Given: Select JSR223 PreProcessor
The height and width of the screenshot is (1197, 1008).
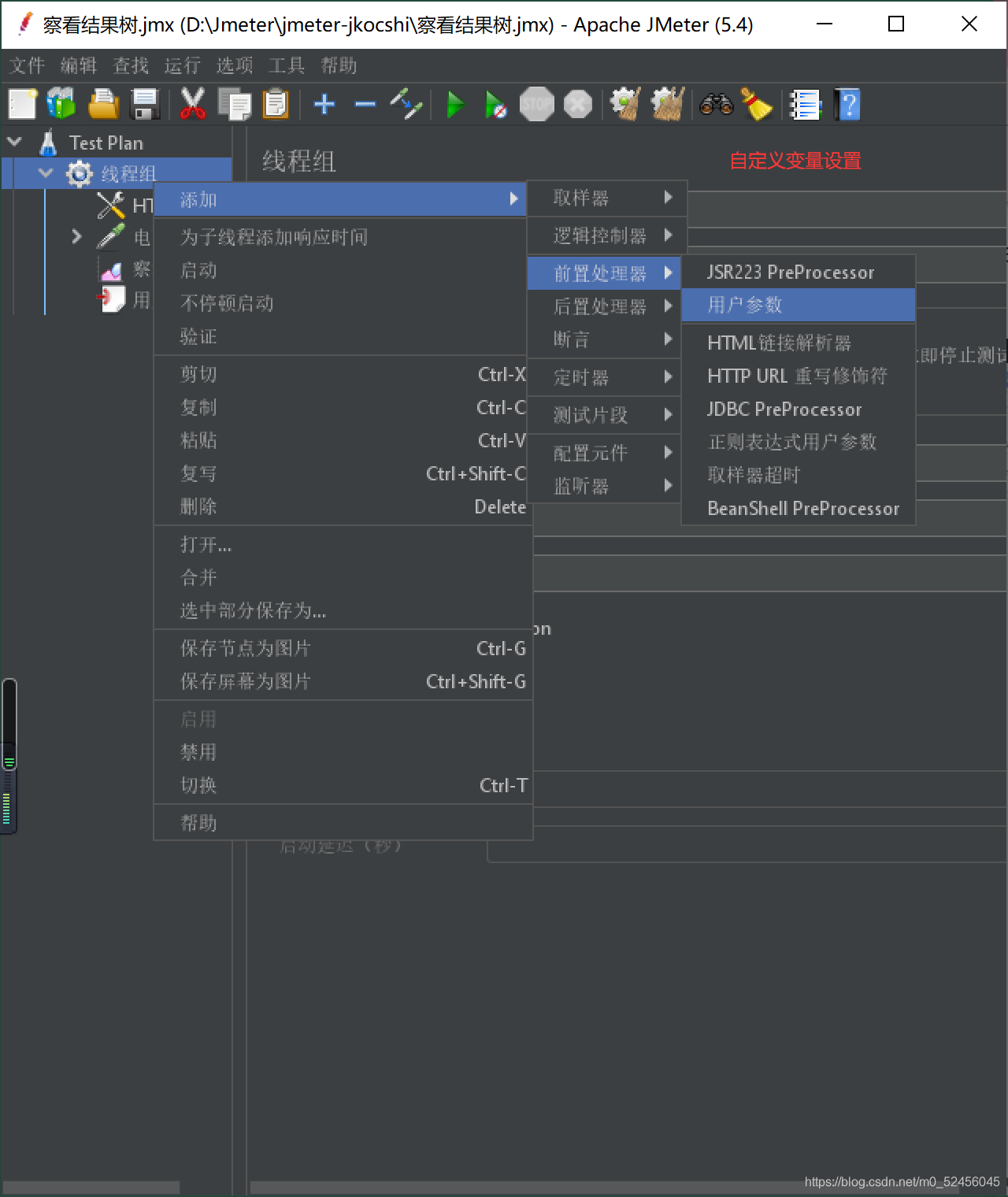Looking at the screenshot, I should pyautogui.click(x=799, y=272).
